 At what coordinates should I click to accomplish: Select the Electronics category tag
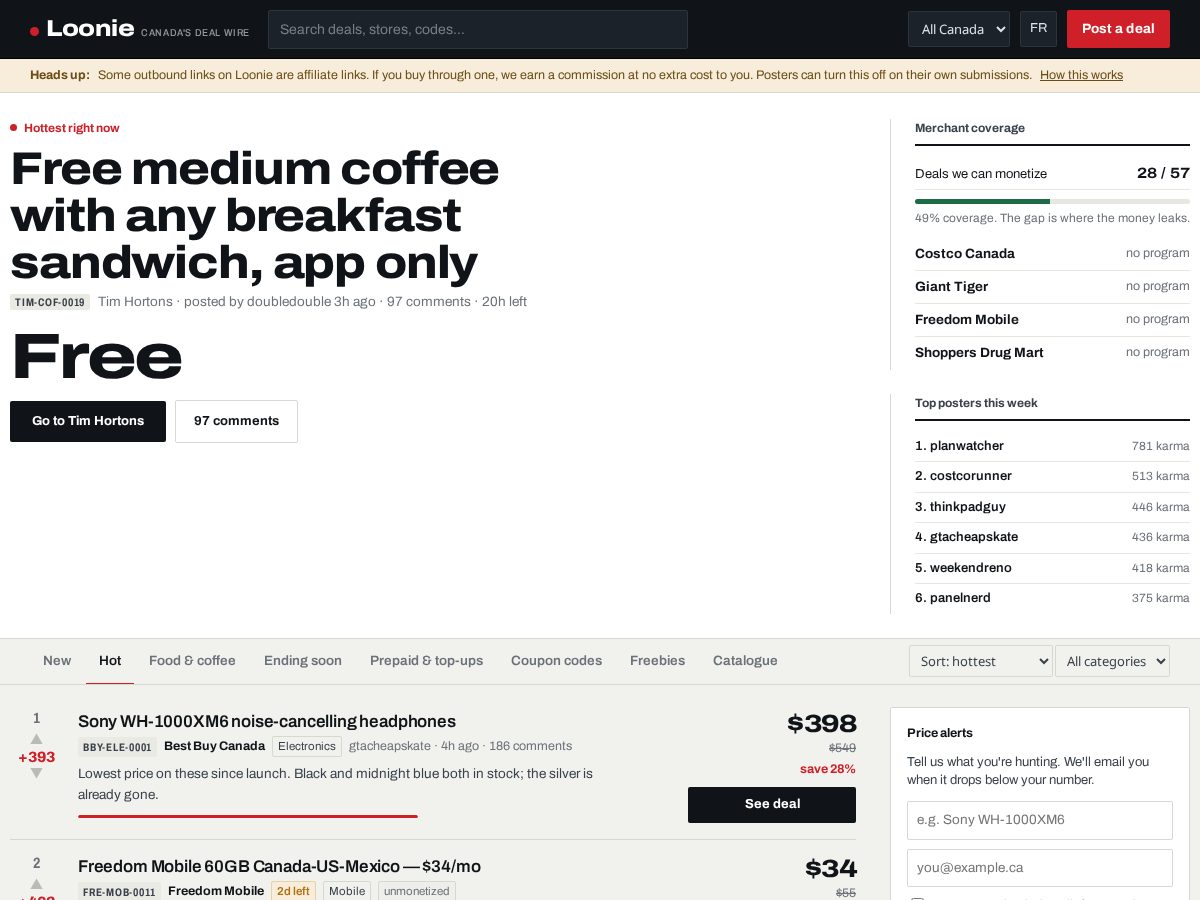tap(307, 746)
